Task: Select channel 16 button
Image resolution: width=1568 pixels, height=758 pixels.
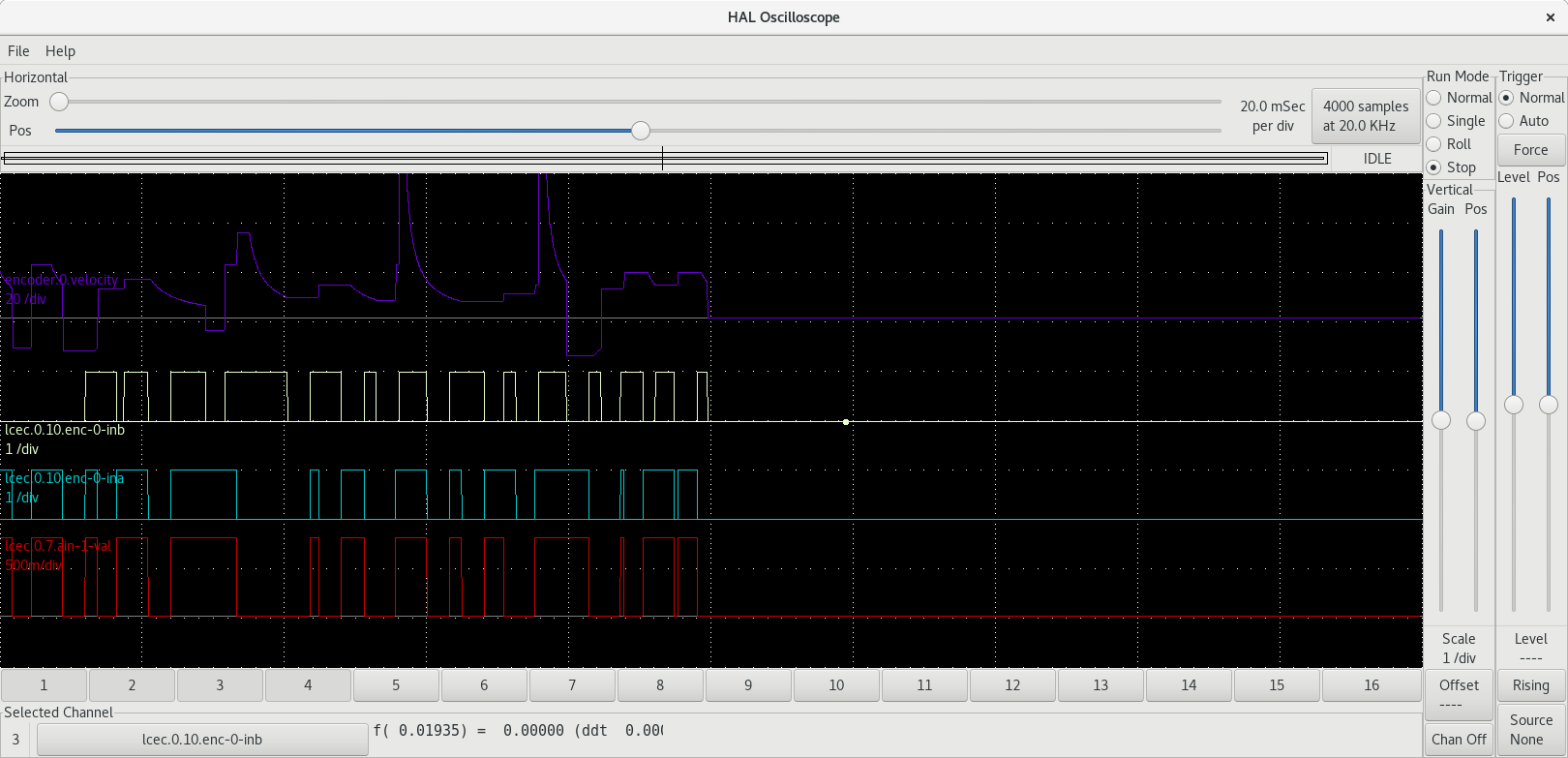Action: 1372,685
